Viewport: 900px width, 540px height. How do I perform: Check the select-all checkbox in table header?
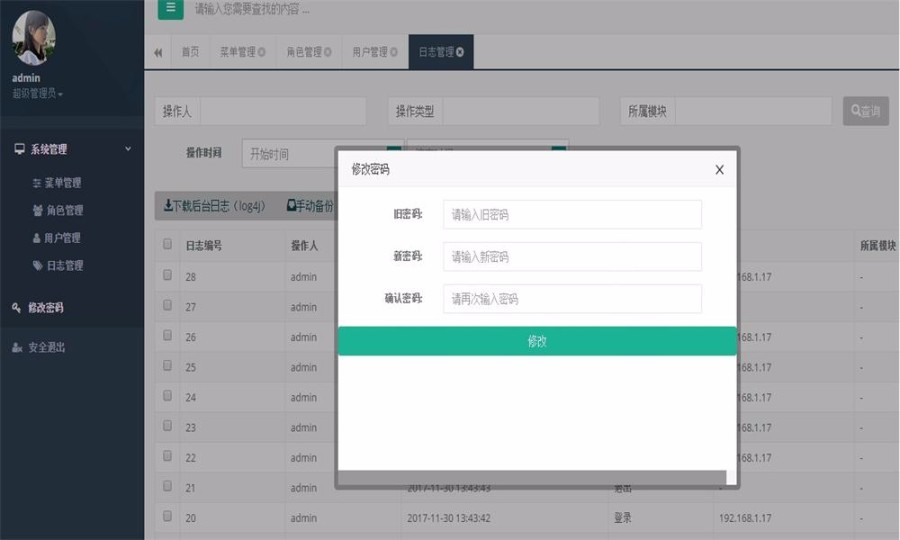pos(168,244)
